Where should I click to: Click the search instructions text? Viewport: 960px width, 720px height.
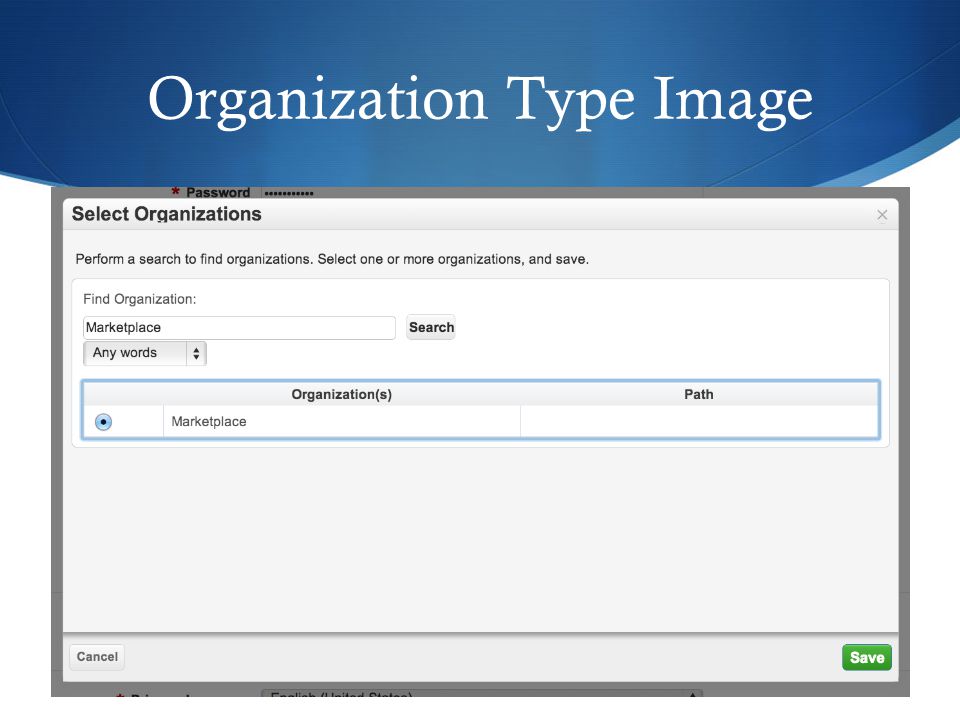click(x=332, y=259)
